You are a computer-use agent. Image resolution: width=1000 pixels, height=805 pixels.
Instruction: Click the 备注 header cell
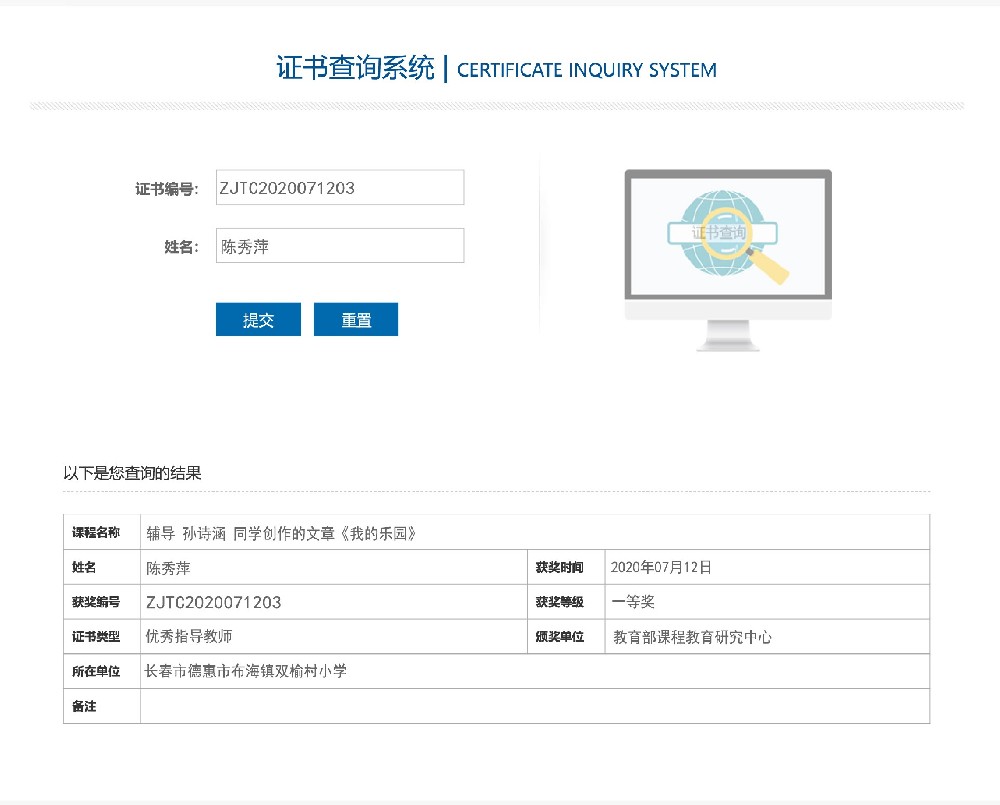click(102, 706)
